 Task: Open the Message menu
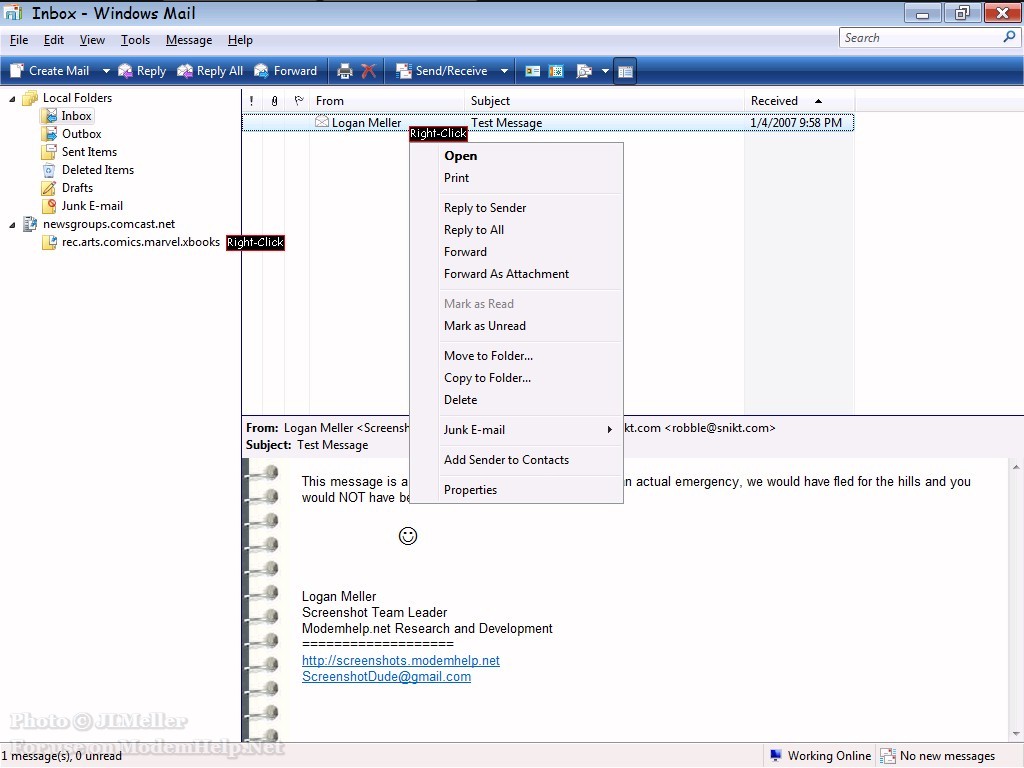(x=189, y=40)
